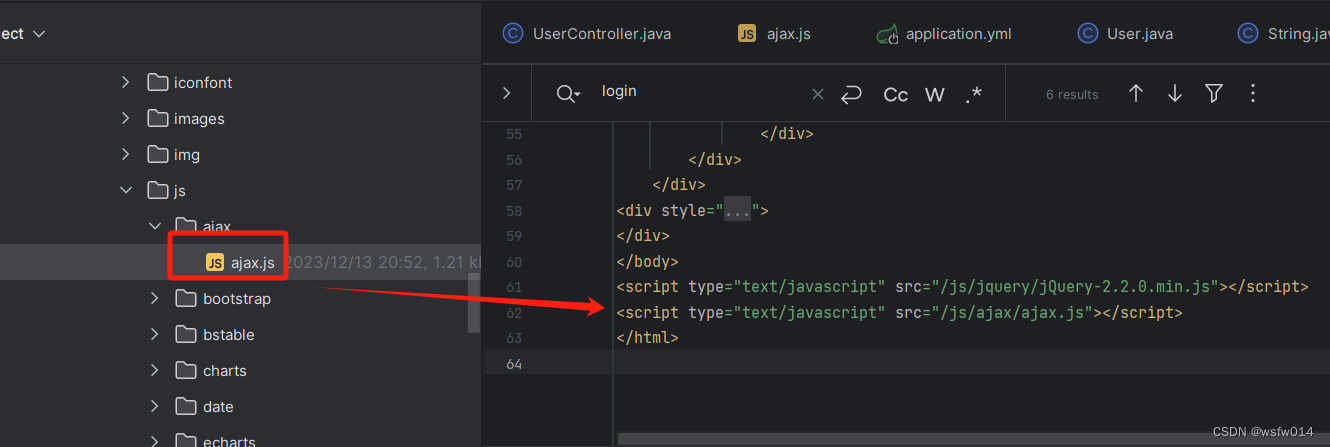Go to previous occurrence arrow

tap(1136, 93)
